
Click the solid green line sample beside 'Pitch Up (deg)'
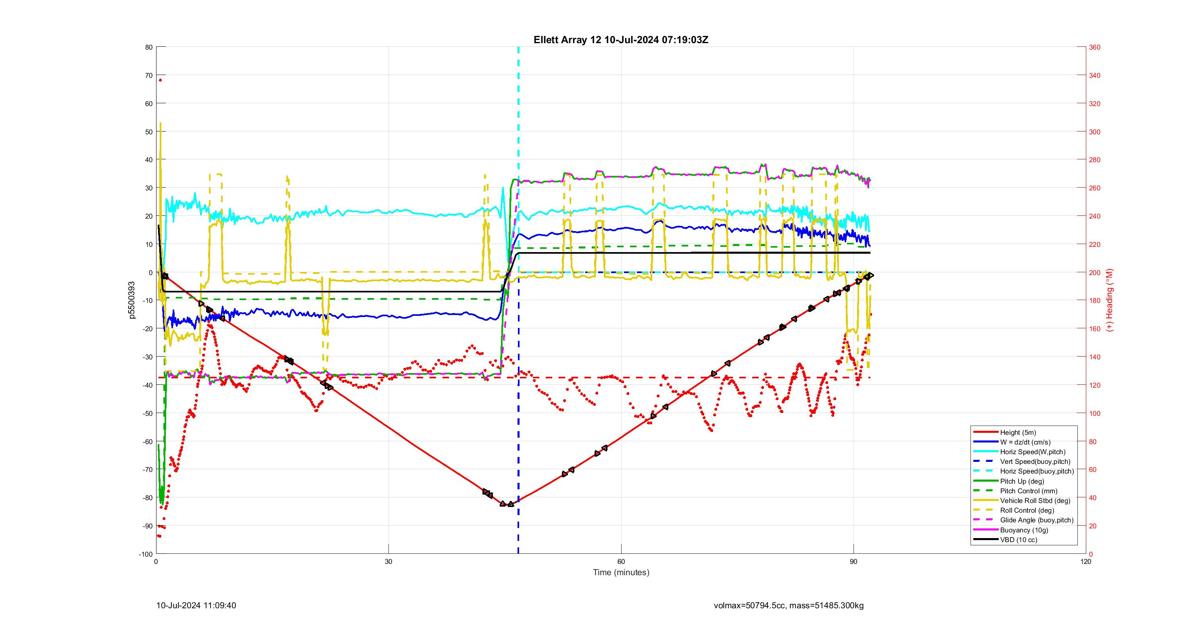click(x=986, y=481)
